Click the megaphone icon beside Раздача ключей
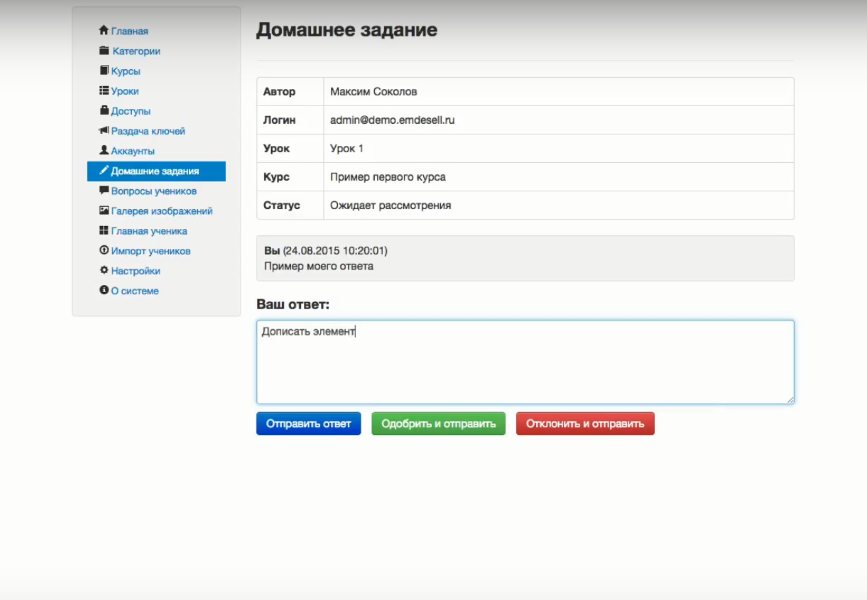This screenshot has width=867, height=600. [104, 131]
